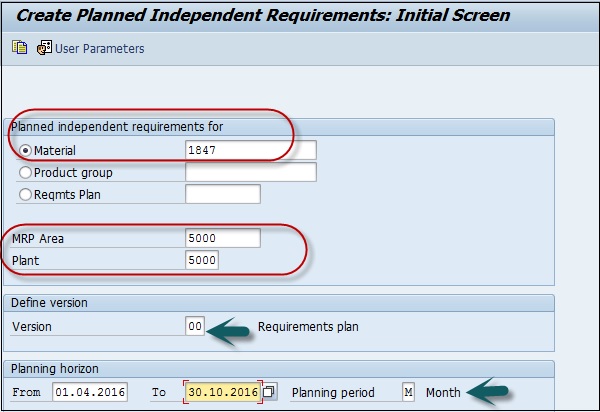Click the Define version group header
Viewport: 600px width, 412px height.
pos(49,303)
